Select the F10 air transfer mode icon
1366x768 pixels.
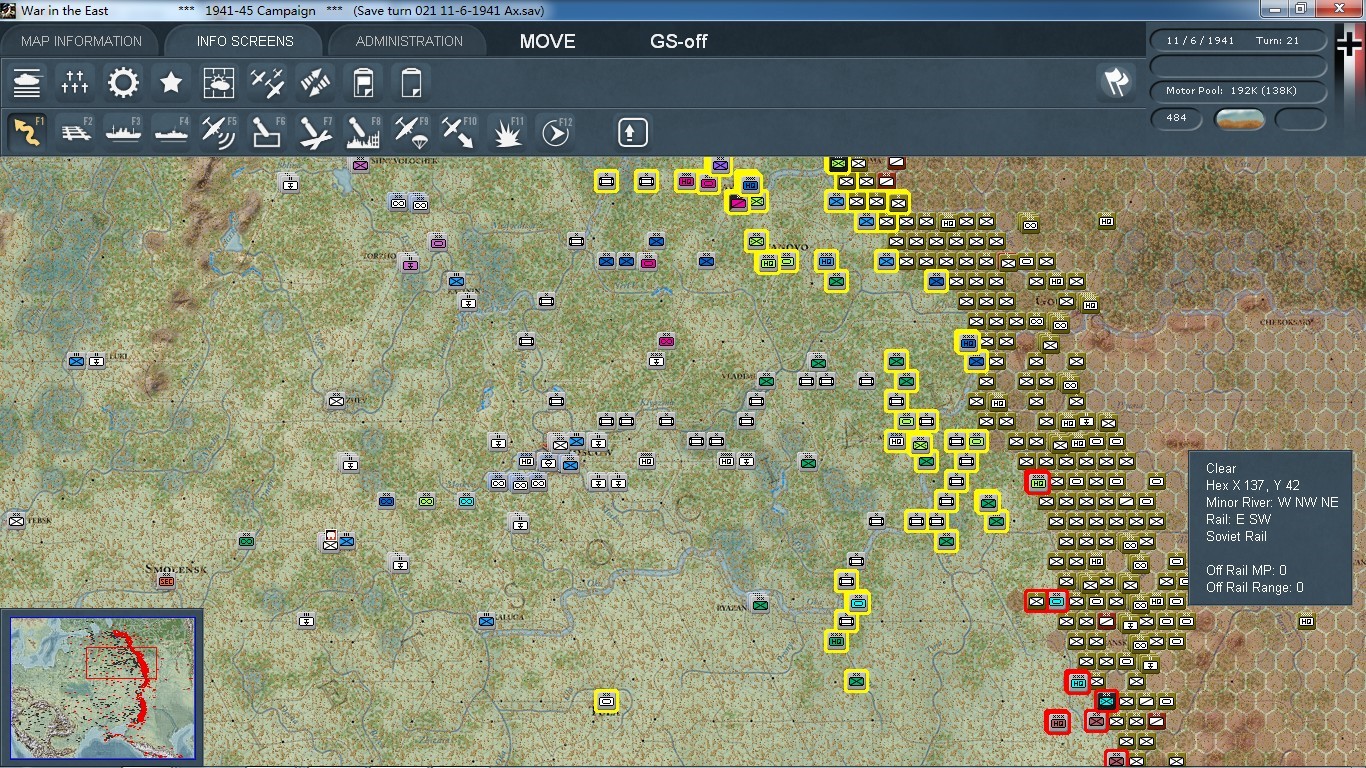point(459,131)
